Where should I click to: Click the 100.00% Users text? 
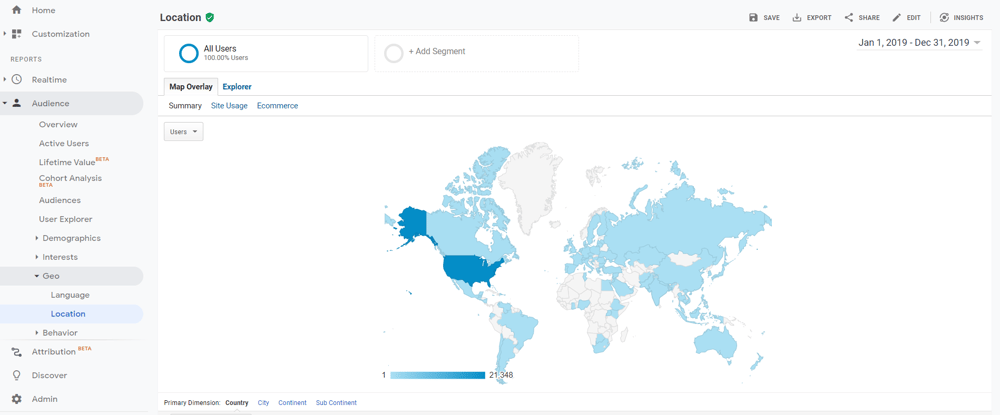click(226, 58)
